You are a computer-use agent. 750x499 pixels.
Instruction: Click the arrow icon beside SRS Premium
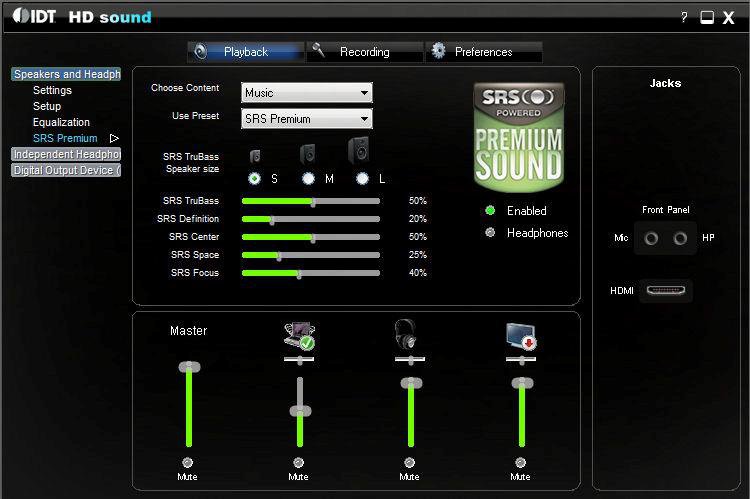tap(114, 138)
